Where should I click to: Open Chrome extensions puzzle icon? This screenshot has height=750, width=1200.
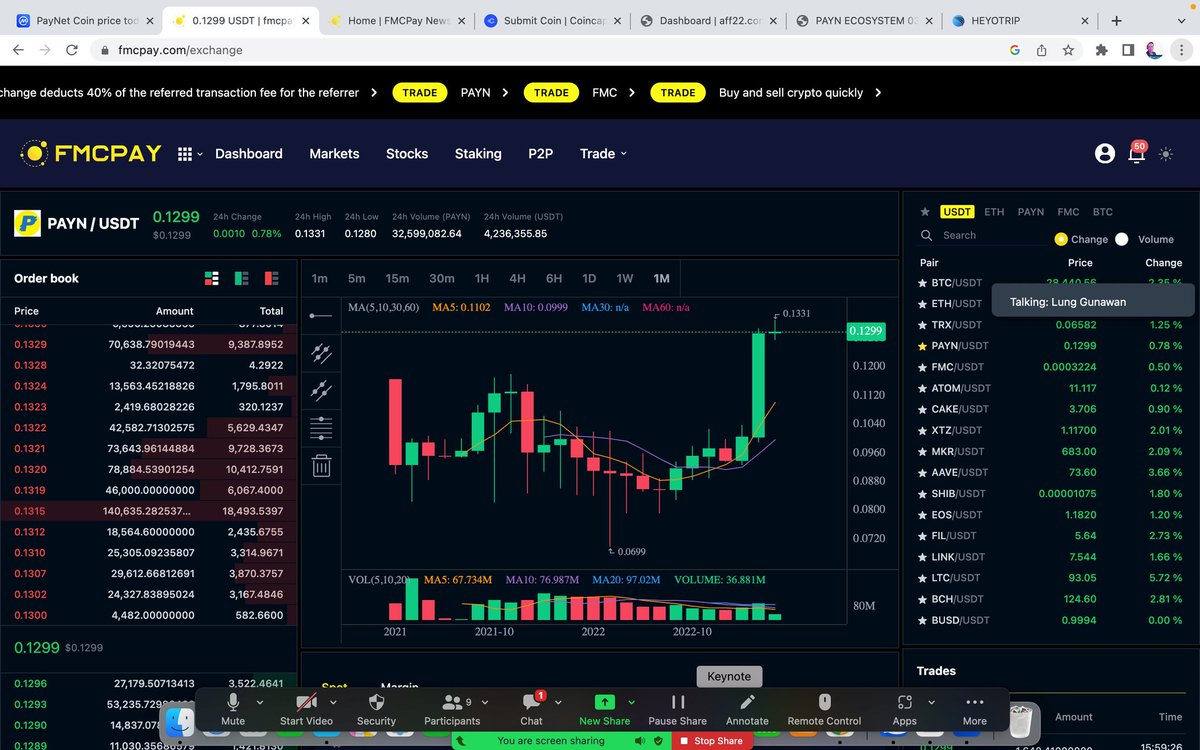1102,50
